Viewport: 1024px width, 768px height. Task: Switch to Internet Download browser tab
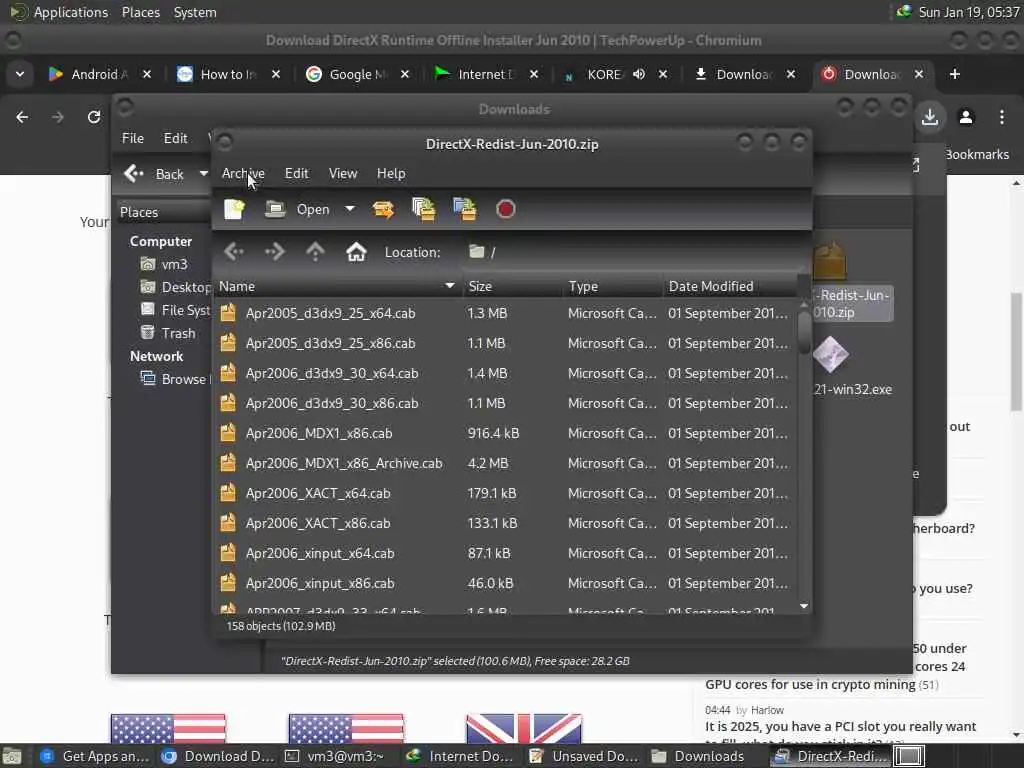click(485, 74)
